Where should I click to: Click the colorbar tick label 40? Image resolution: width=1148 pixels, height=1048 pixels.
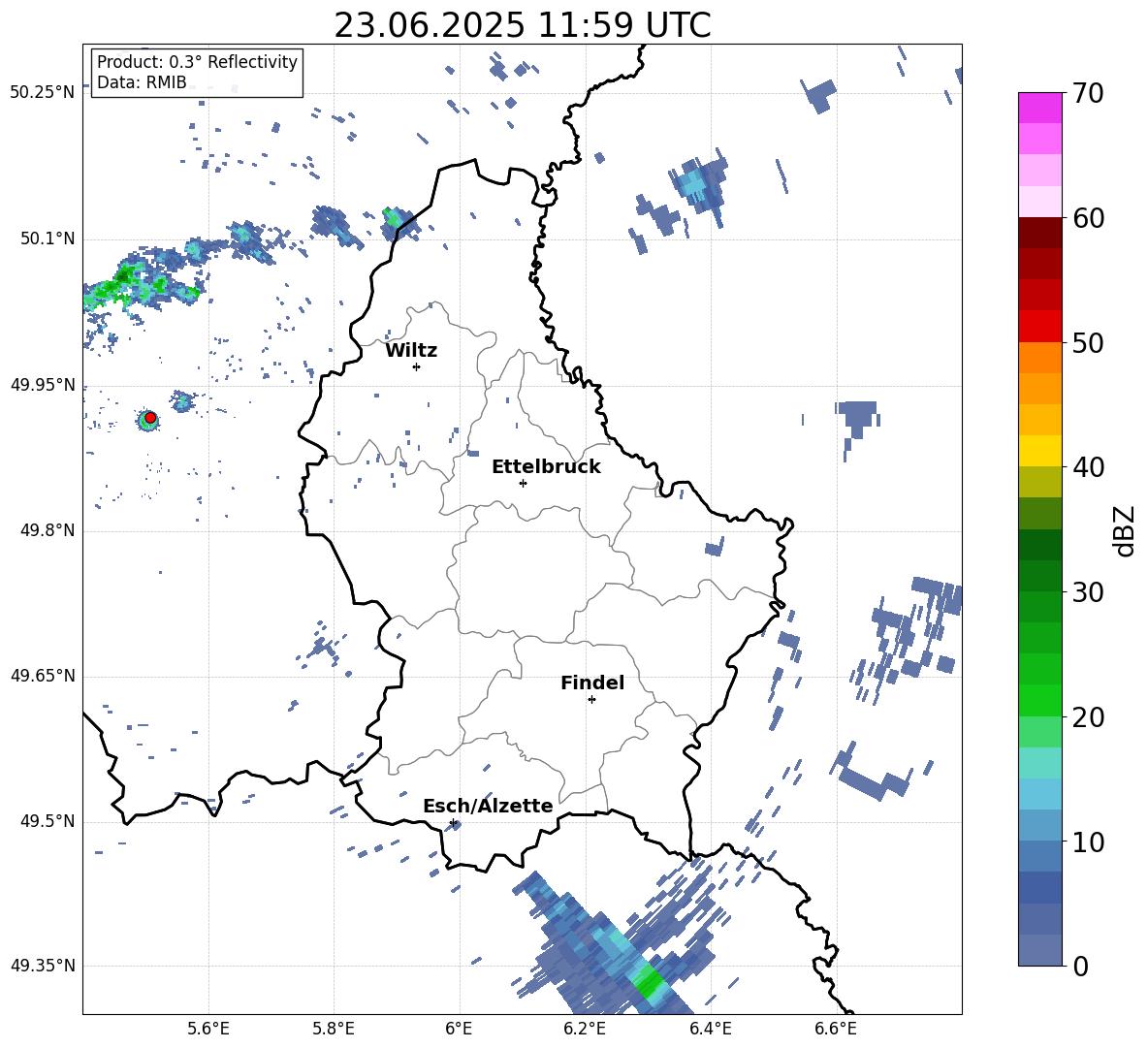[x=1088, y=467]
